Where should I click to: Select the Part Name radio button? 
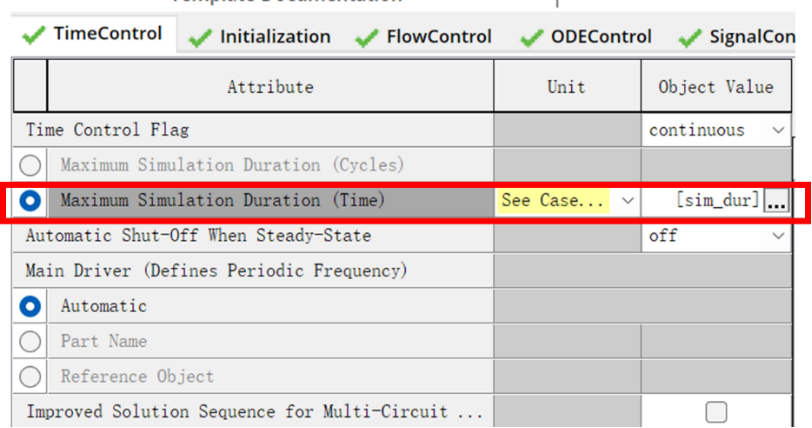click(x=31, y=341)
